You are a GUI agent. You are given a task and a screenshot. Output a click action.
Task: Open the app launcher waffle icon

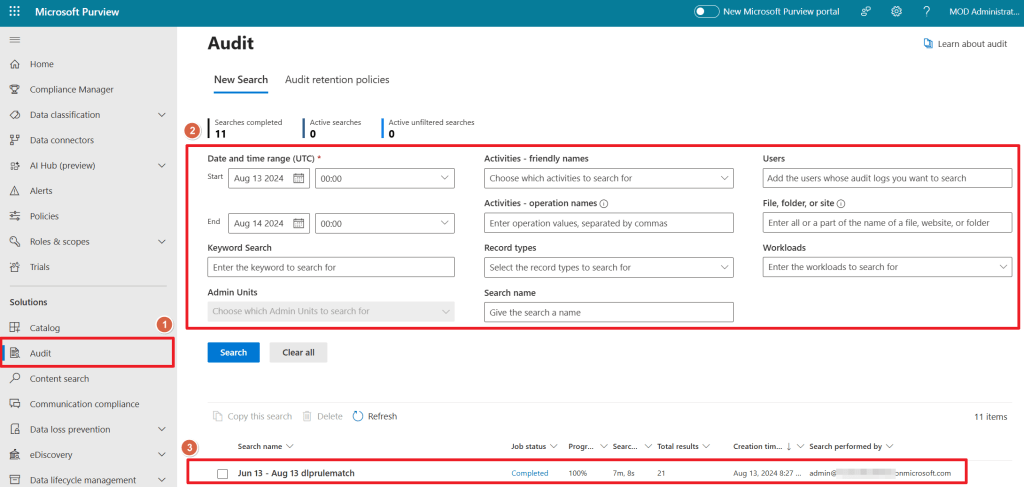pos(14,11)
